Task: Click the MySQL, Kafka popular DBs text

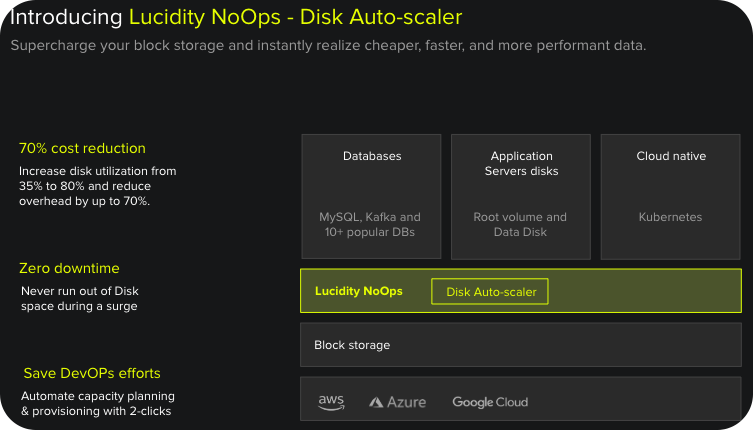Action: tap(370, 225)
